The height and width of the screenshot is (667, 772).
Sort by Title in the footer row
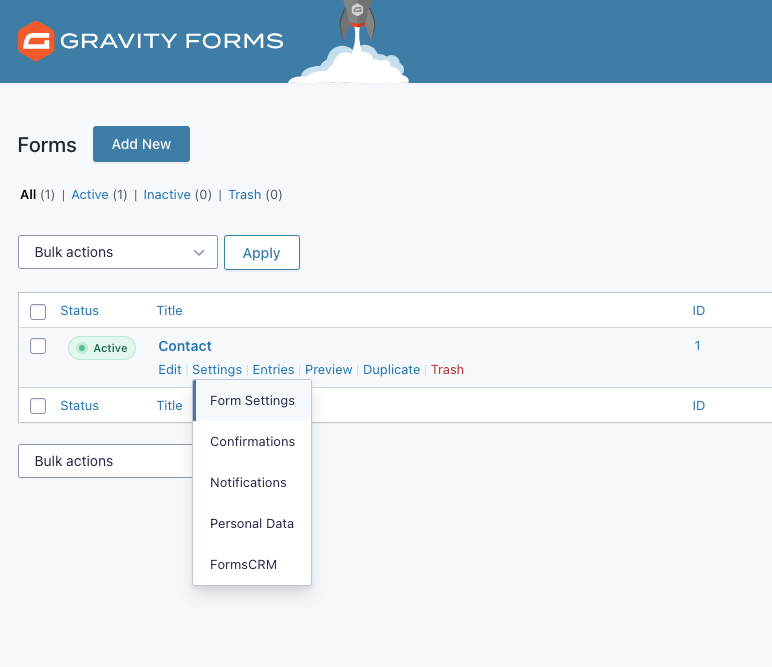tap(169, 406)
